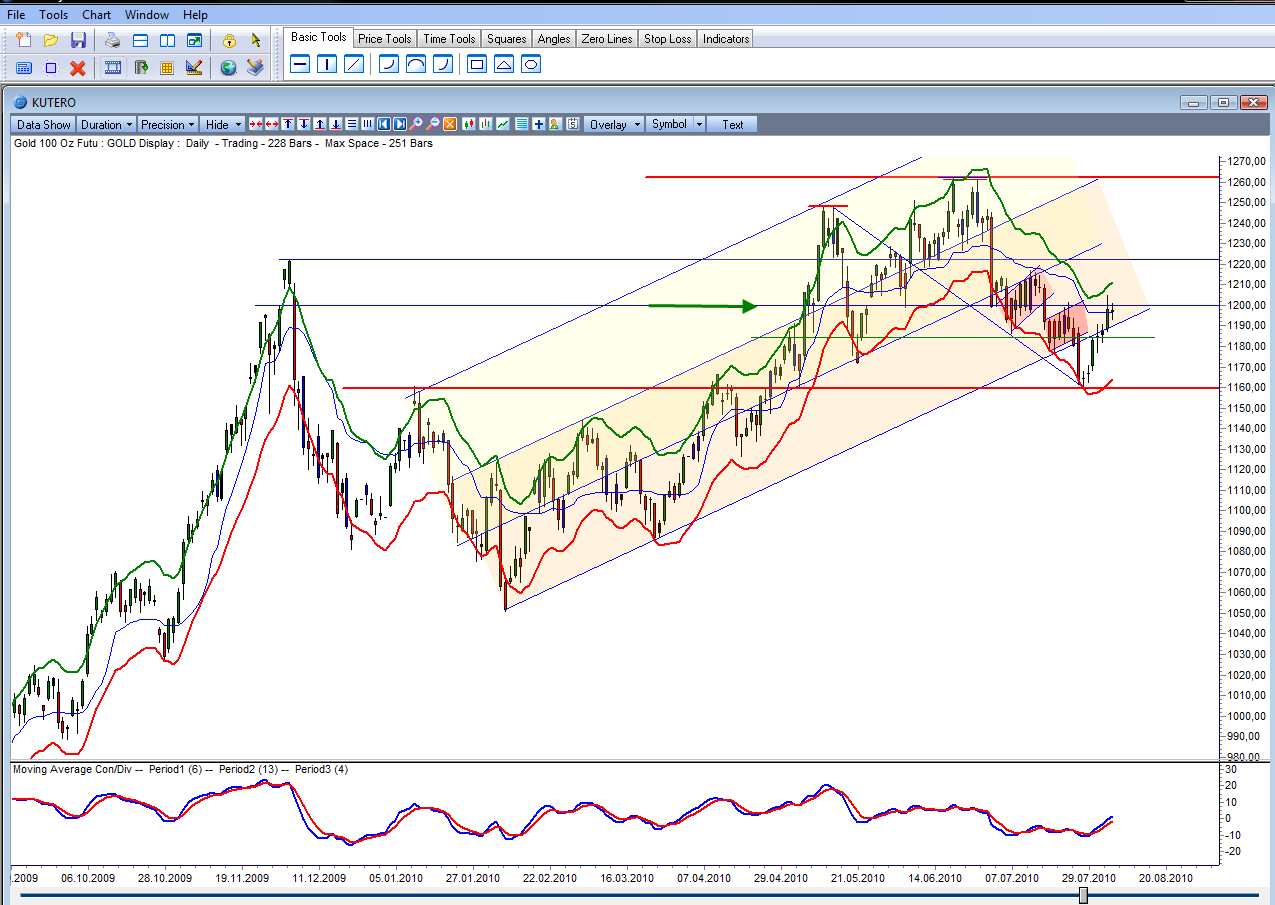The image size is (1275, 905).
Task: Click the zoom in magnifier icon
Action: tap(416, 125)
